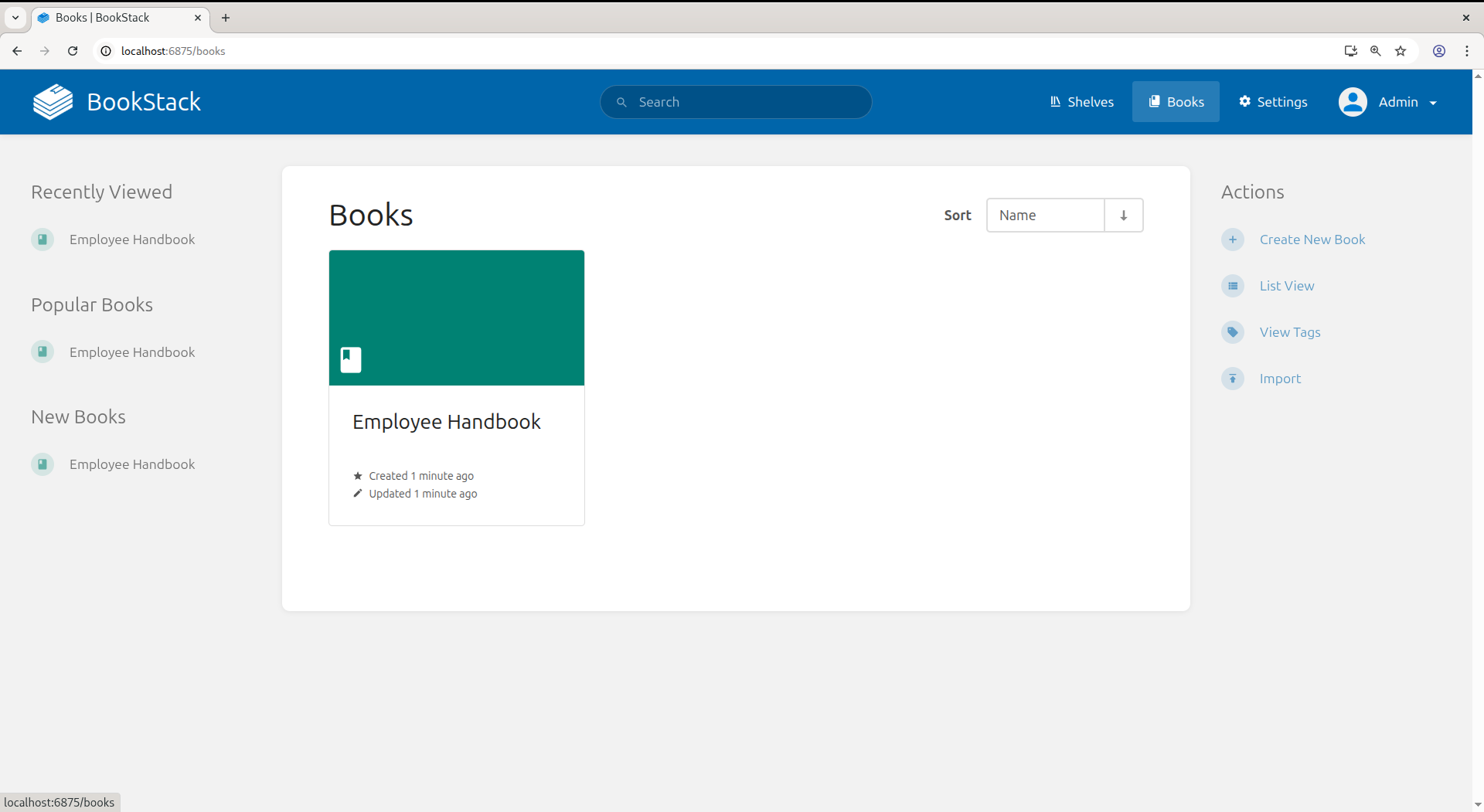Open the tab search dropdown arrow
1484x812 pixels.
pyautogui.click(x=15, y=18)
